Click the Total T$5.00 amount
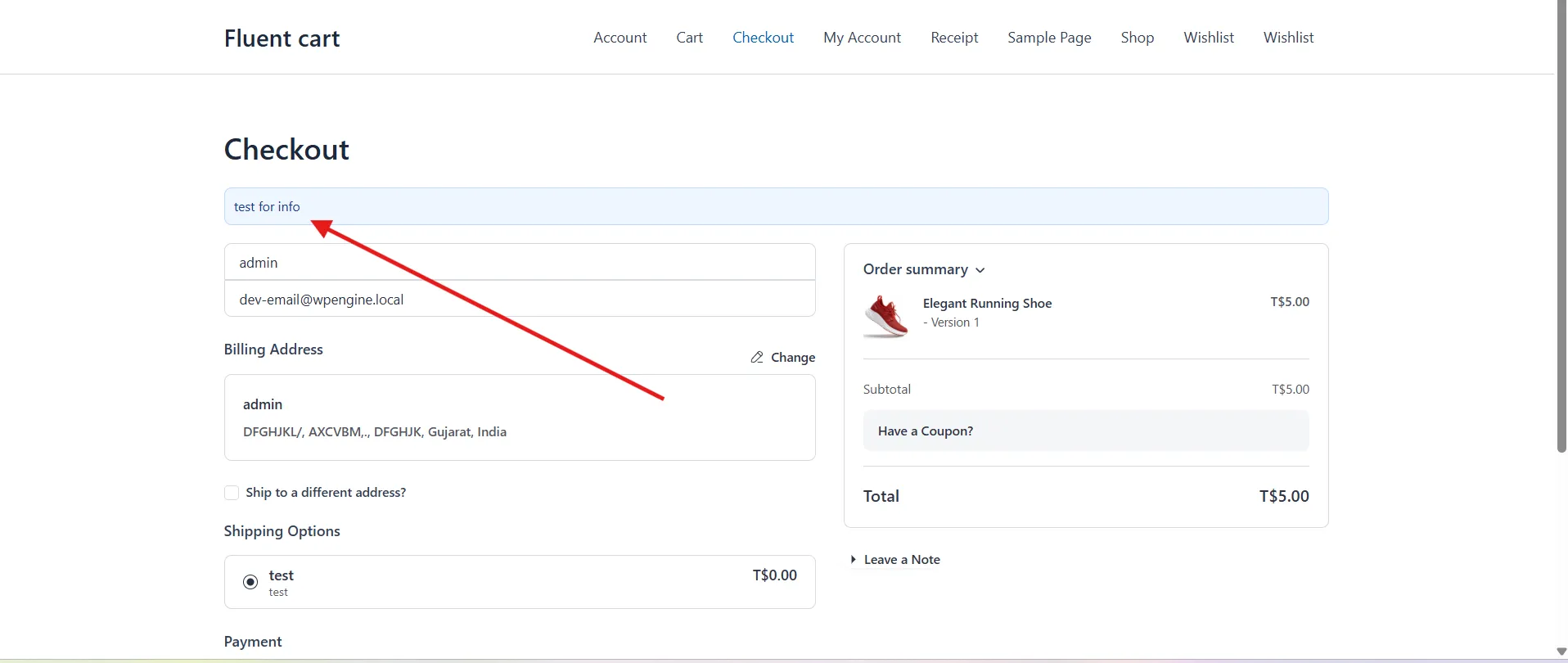The image size is (1568, 663). [1284, 496]
